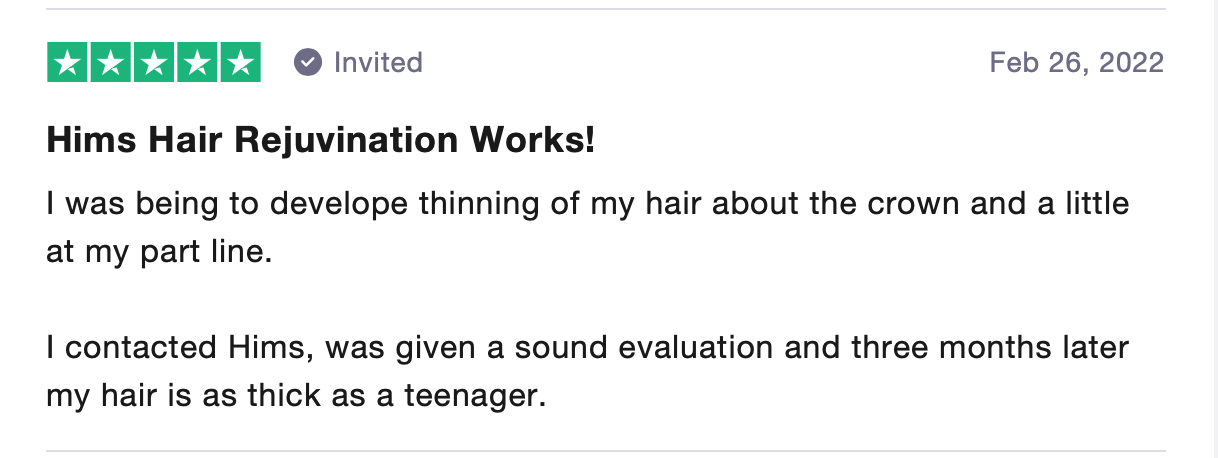Open the Feb 26, 2022 date link
The width and height of the screenshot is (1218, 458).
click(1077, 63)
